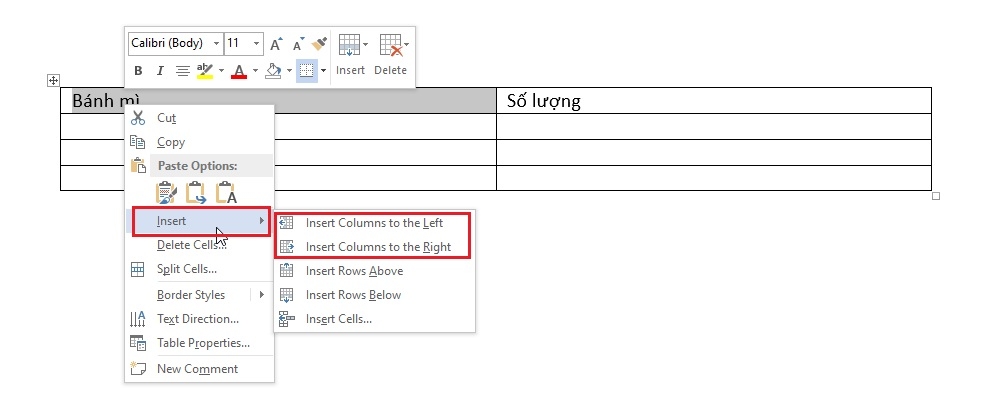Select Insert Columns to the Left
Image resolution: width=1006 pixels, height=411 pixels.
[375, 223]
